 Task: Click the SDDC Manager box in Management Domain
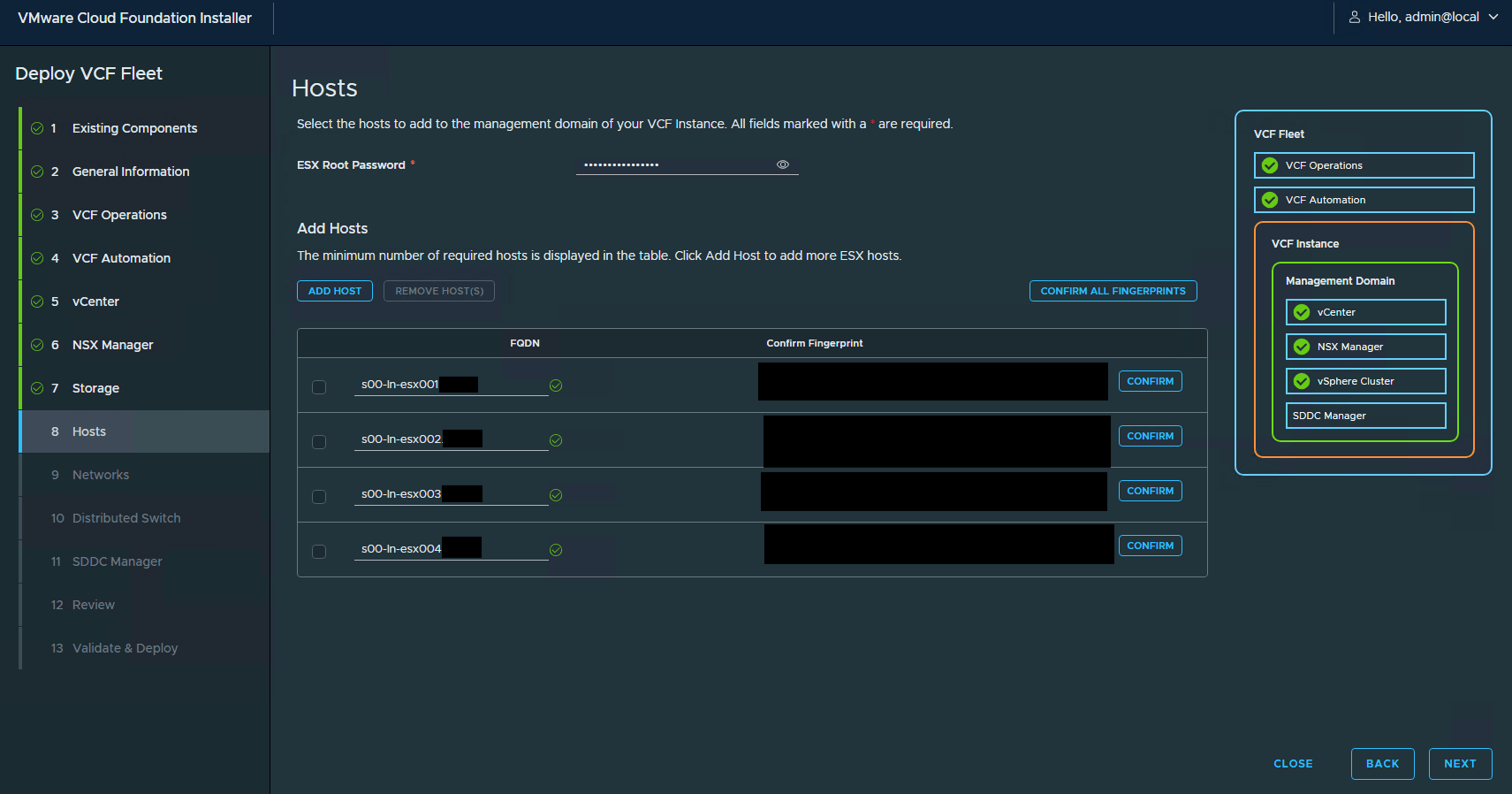coord(1365,416)
